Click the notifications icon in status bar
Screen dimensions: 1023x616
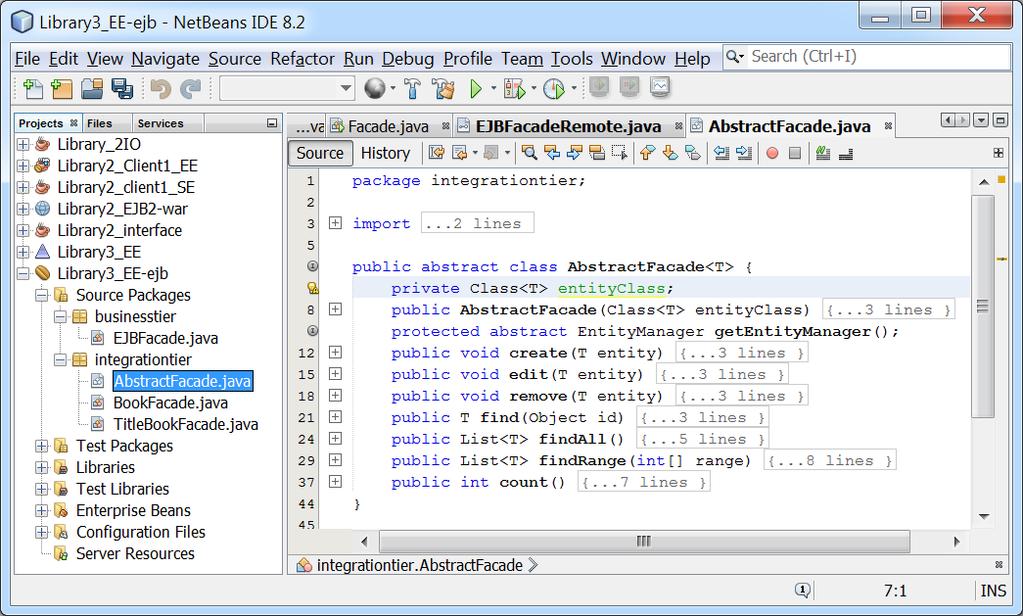point(802,591)
